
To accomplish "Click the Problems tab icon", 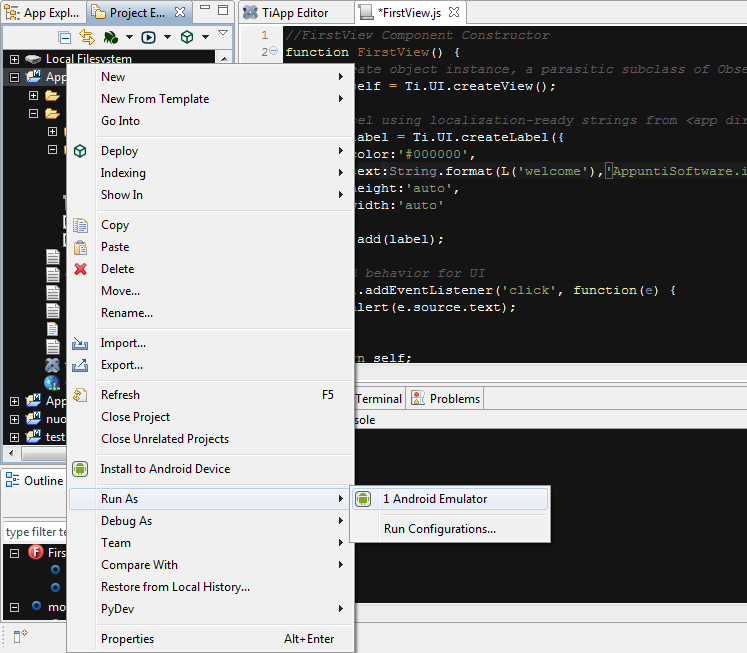I will [x=418, y=398].
